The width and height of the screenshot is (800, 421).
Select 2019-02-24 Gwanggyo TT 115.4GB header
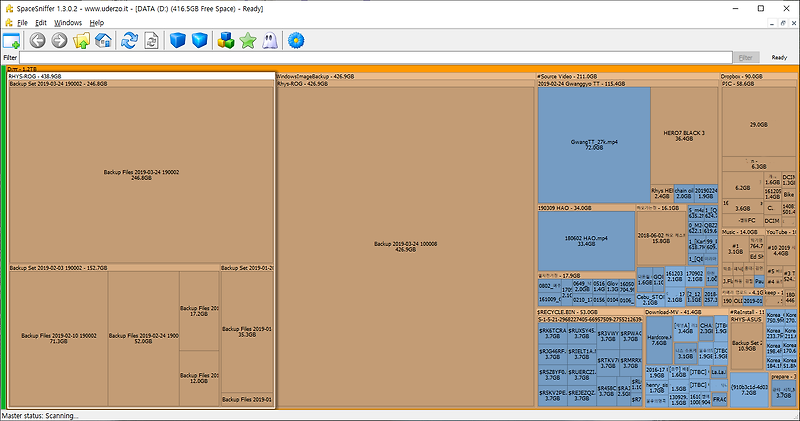coord(627,84)
